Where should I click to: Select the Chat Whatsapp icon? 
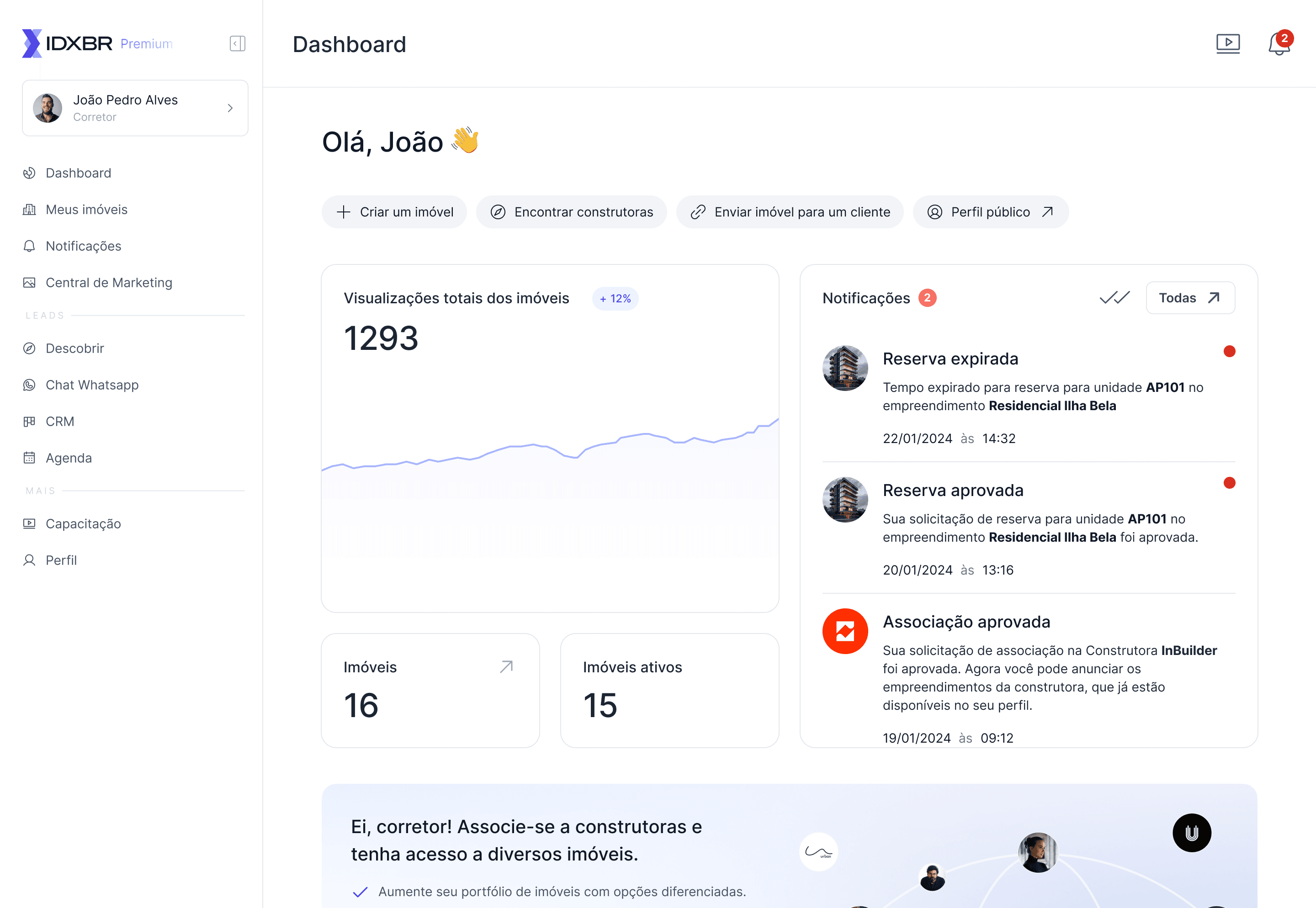point(30,385)
